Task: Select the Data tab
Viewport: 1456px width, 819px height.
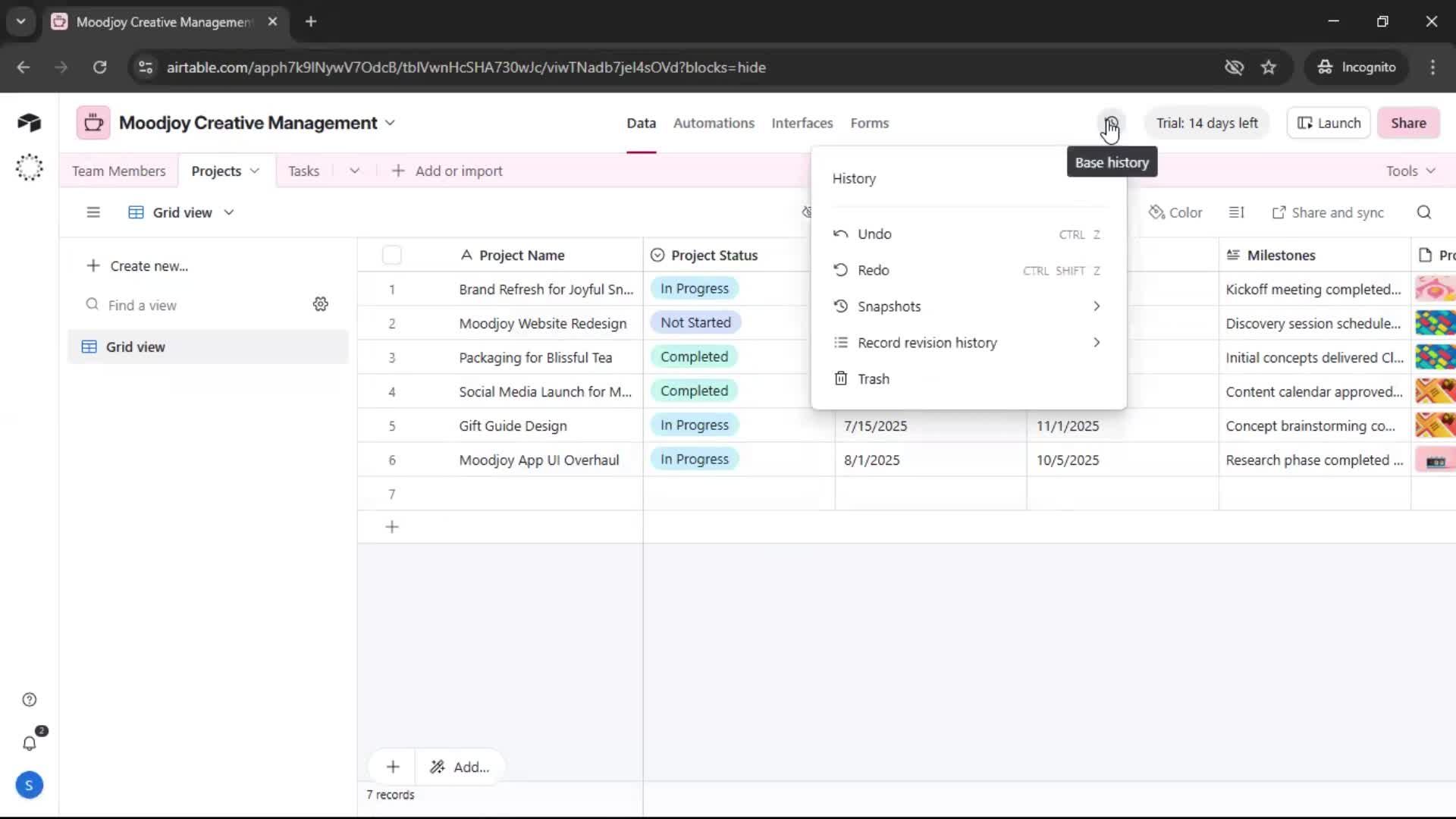Action: (x=641, y=123)
